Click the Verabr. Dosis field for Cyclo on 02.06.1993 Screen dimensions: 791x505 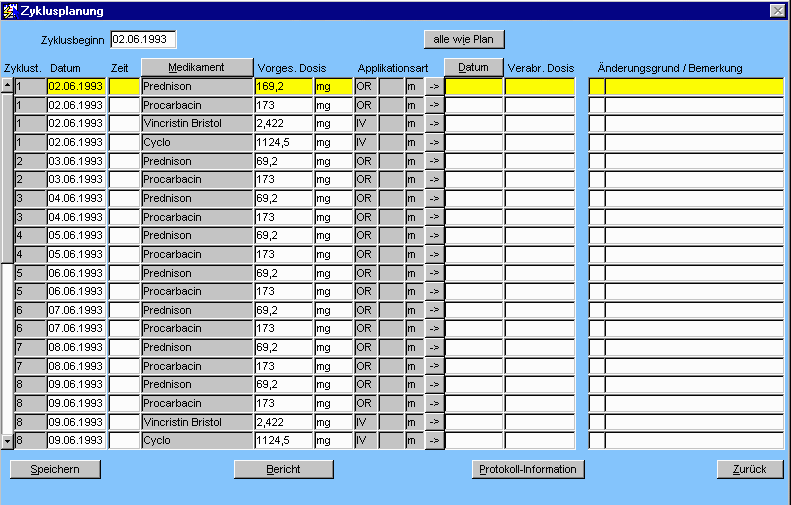(539, 143)
